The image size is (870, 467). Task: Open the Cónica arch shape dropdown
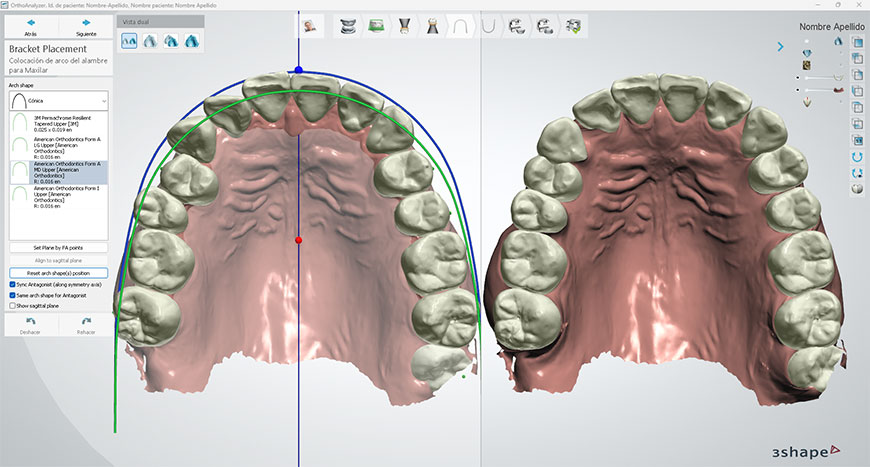[58, 101]
